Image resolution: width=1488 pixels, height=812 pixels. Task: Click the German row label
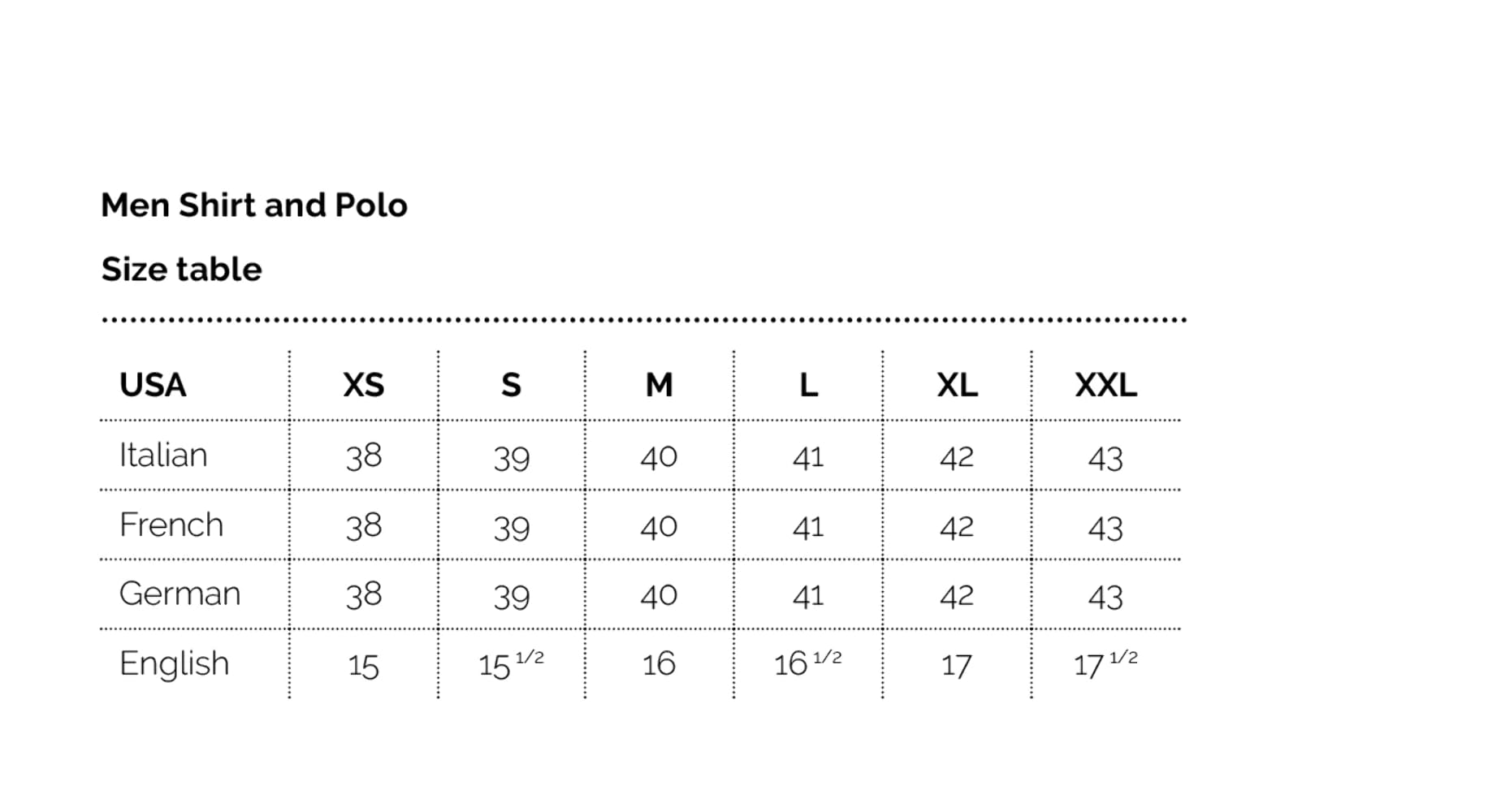[x=180, y=594]
